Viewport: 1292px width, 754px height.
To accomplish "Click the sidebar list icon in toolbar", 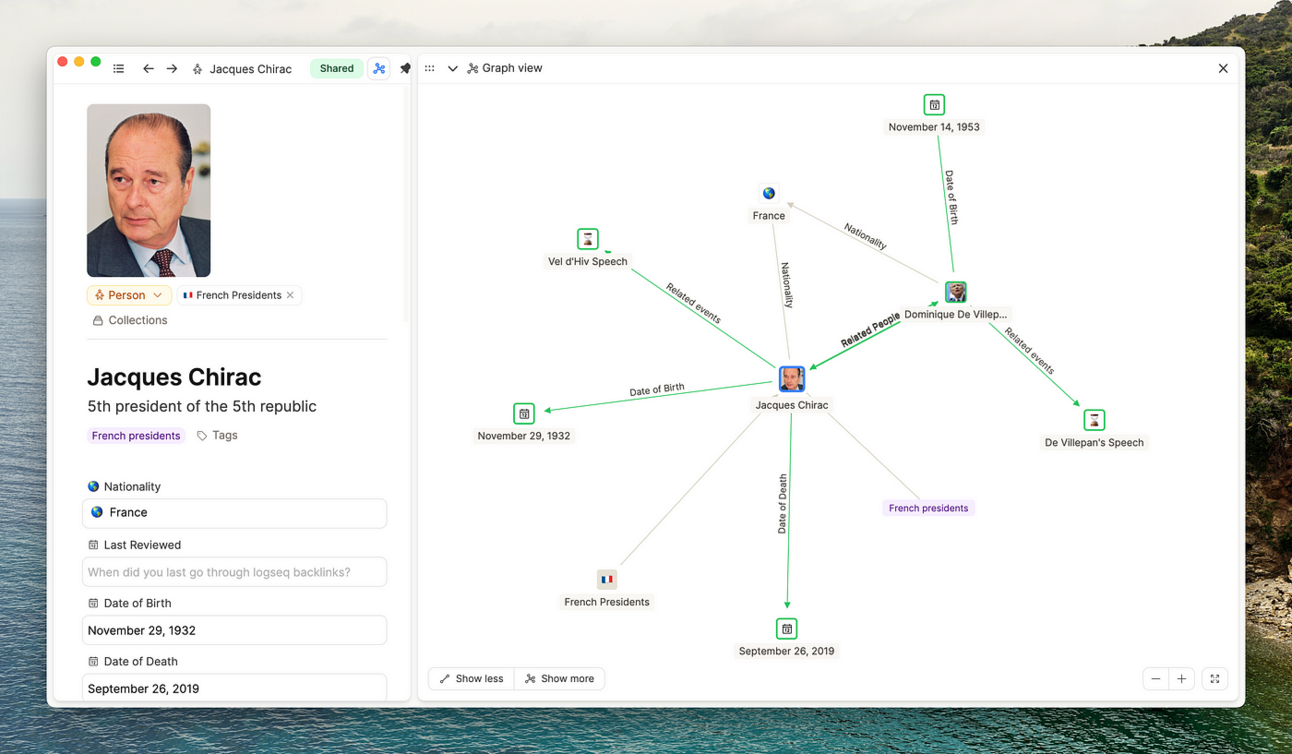I will (x=119, y=69).
